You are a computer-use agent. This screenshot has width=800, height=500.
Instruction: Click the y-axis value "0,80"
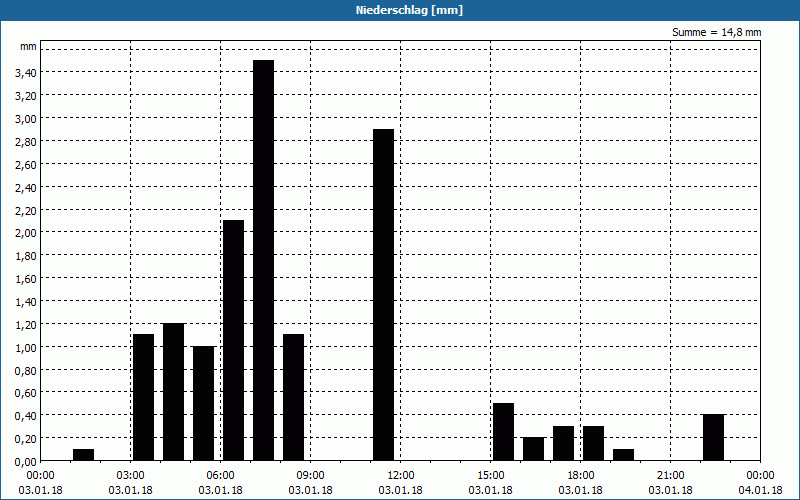click(26, 370)
